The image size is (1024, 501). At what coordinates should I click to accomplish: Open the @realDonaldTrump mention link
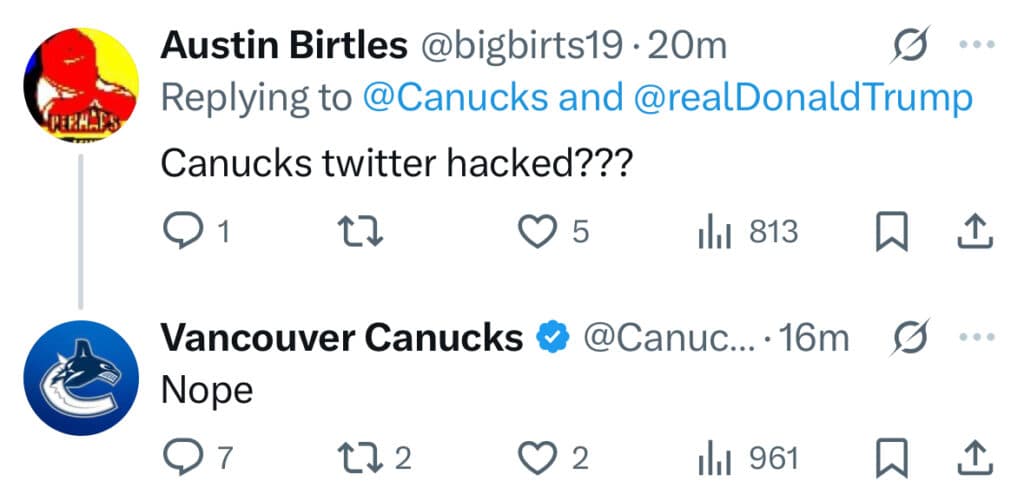(x=802, y=97)
